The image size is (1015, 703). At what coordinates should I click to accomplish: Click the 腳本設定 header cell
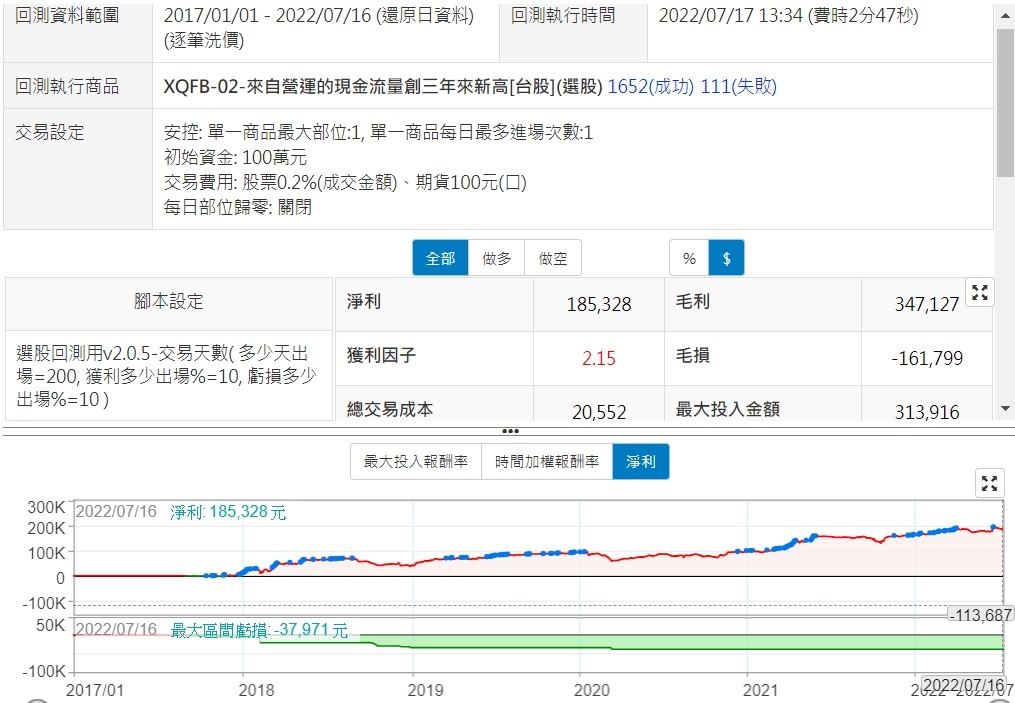click(x=169, y=302)
